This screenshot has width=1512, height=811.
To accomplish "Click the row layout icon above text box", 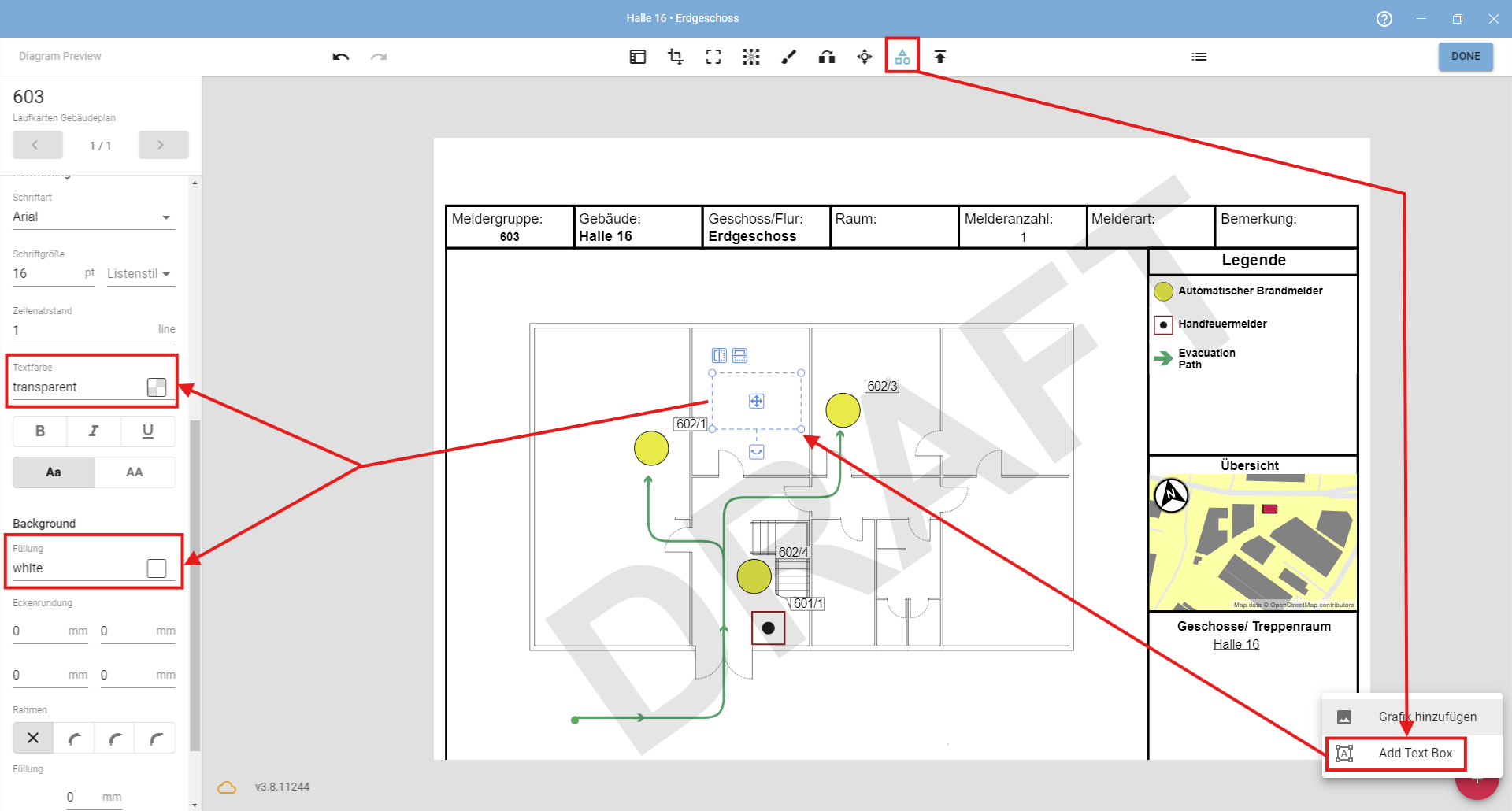I will pos(739,355).
